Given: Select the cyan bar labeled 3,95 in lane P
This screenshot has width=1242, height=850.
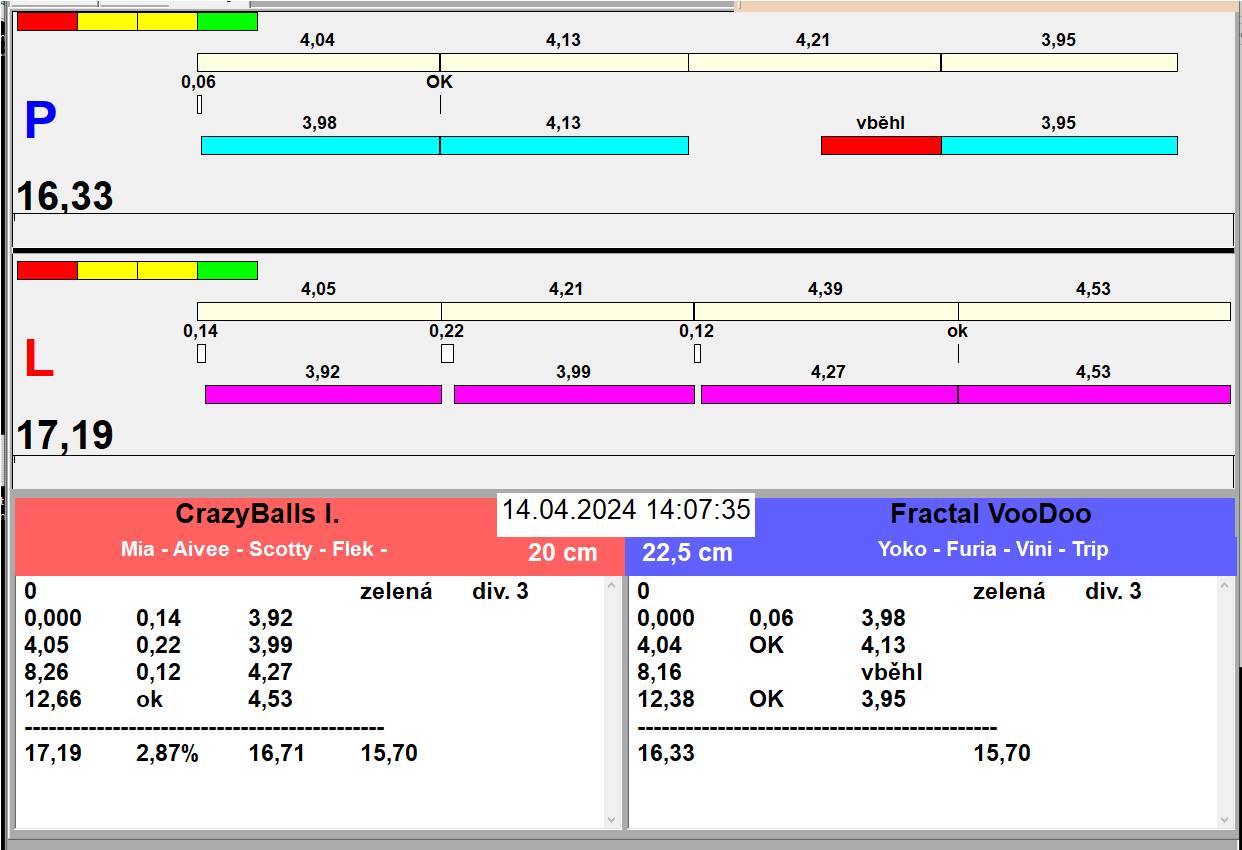Looking at the screenshot, I should coord(1059,145).
